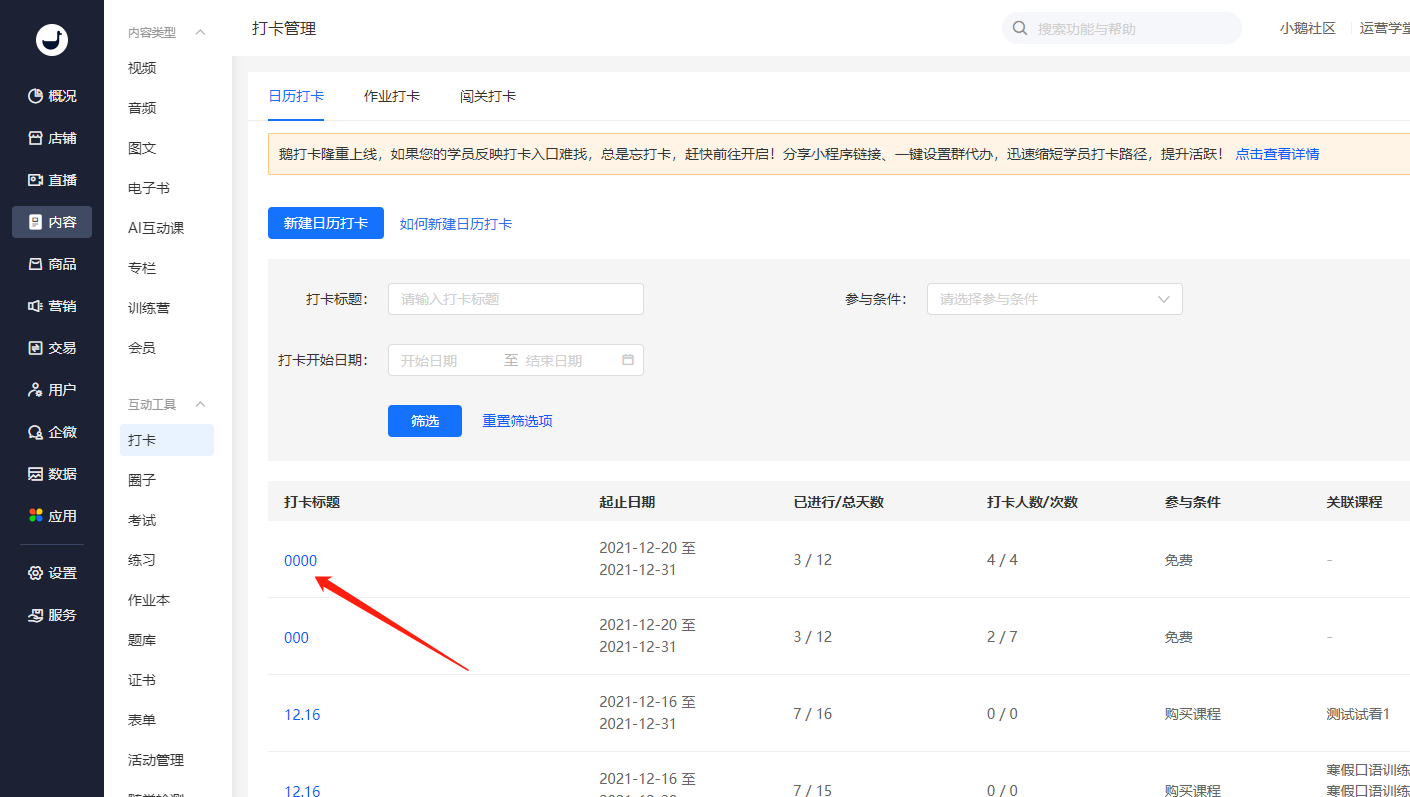This screenshot has width=1410, height=797.
Task: Collapse the 内容类型 group
Action: pos(200,32)
